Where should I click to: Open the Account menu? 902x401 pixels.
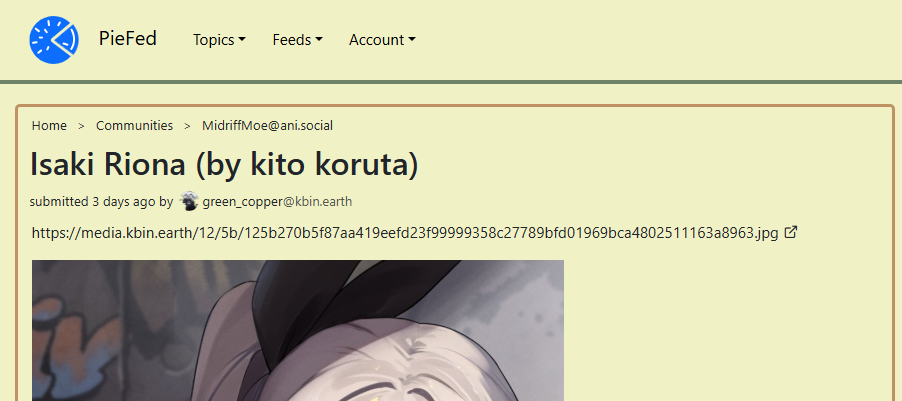tap(382, 40)
